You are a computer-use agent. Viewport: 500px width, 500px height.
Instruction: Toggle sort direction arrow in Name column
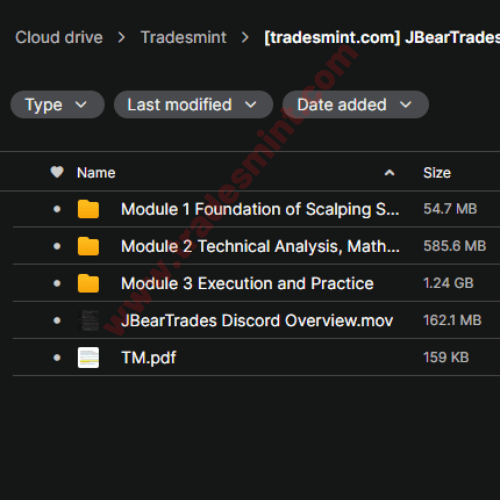389,173
